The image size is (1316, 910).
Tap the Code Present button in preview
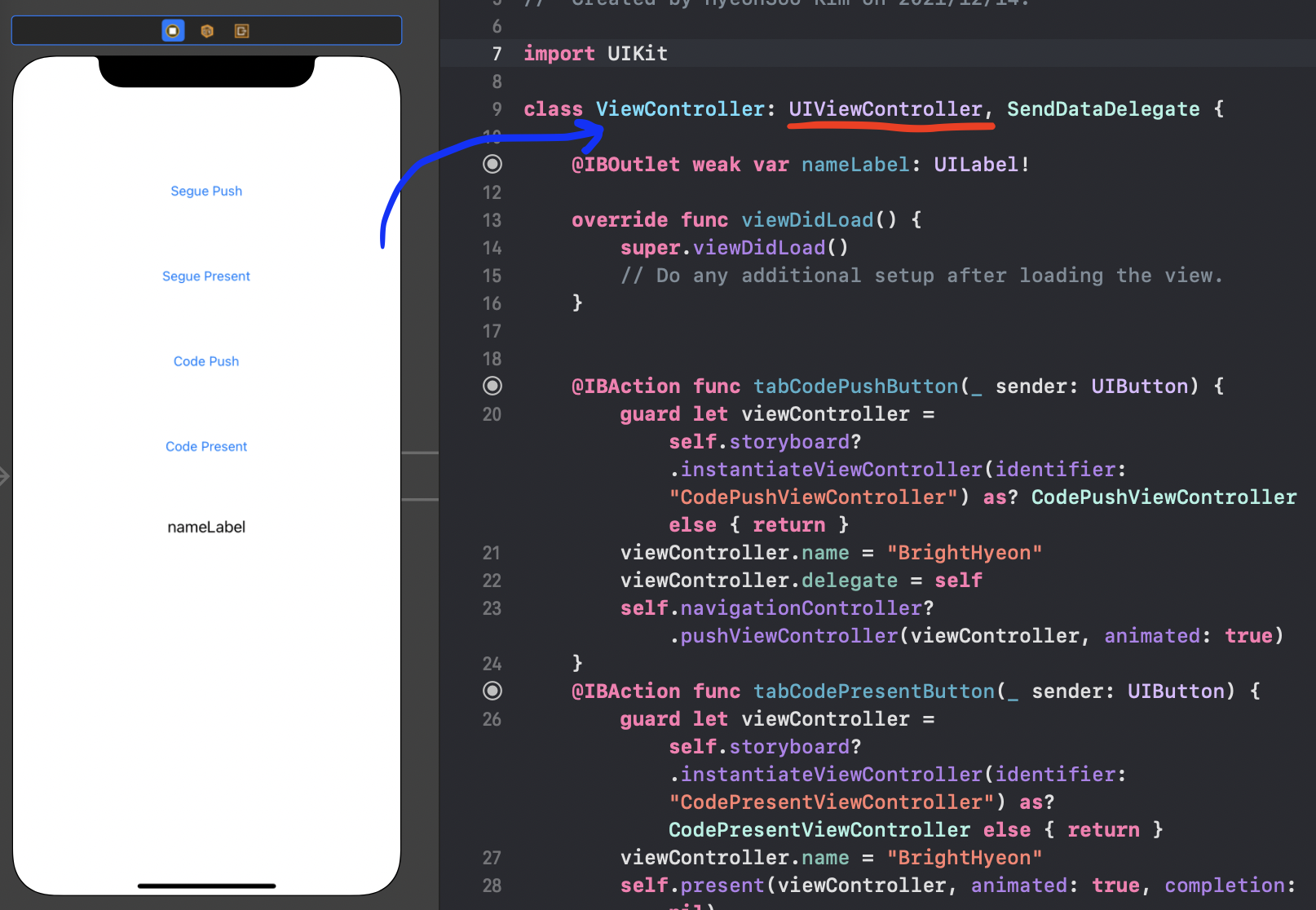(205, 446)
